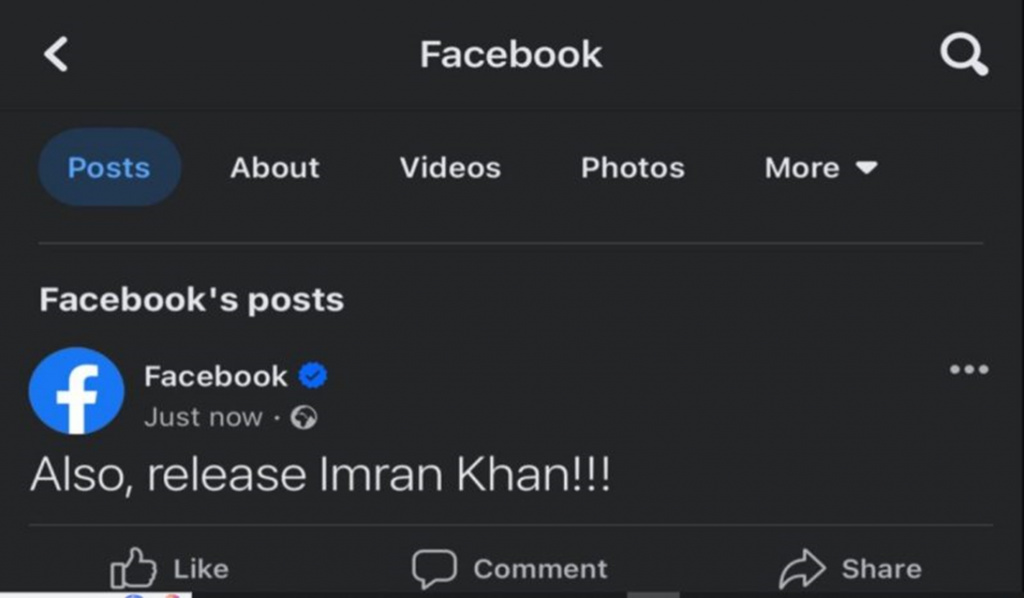This screenshot has width=1024, height=598.
Task: Click the Comment button label
Action: [541, 569]
